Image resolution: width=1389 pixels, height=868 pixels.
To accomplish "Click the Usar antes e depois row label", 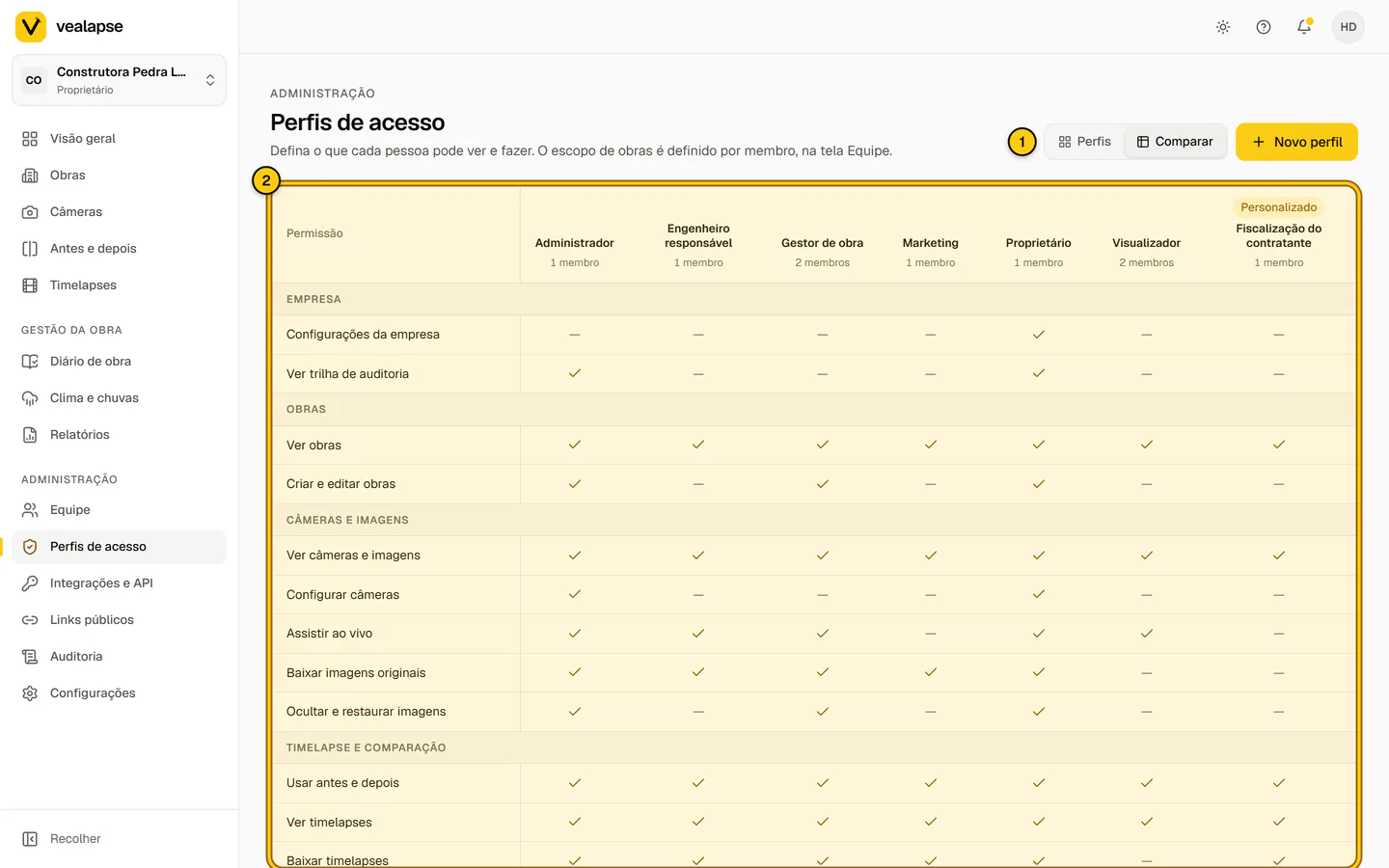I will (x=342, y=783).
